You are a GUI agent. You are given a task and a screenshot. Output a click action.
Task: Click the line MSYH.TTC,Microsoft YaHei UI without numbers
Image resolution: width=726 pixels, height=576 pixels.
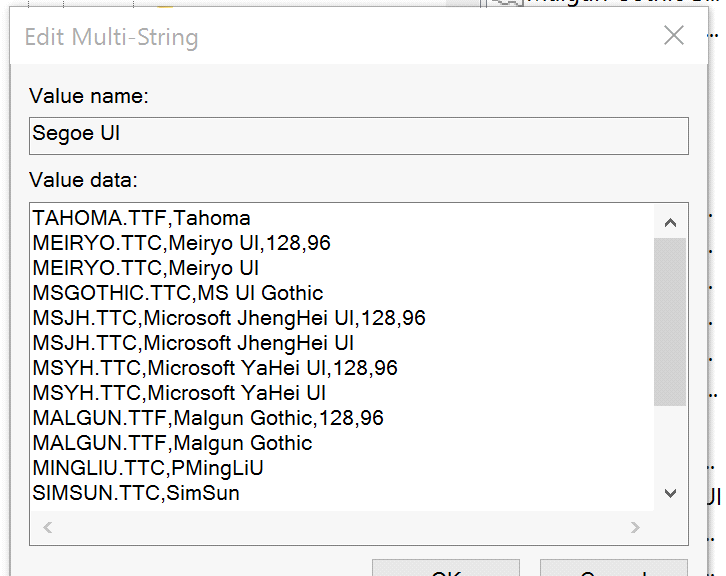[179, 393]
